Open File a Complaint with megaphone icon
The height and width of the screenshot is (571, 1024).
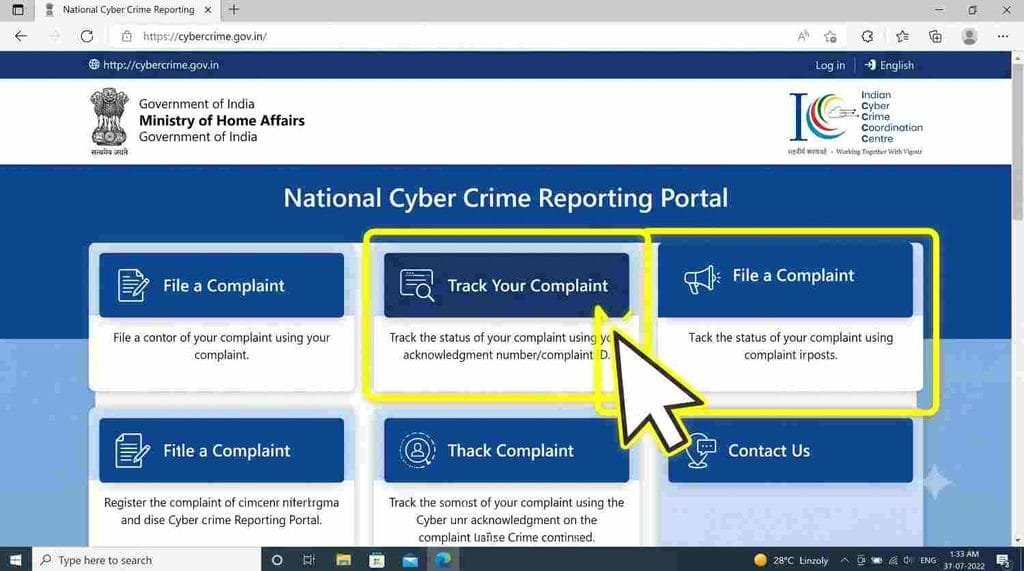click(x=785, y=279)
